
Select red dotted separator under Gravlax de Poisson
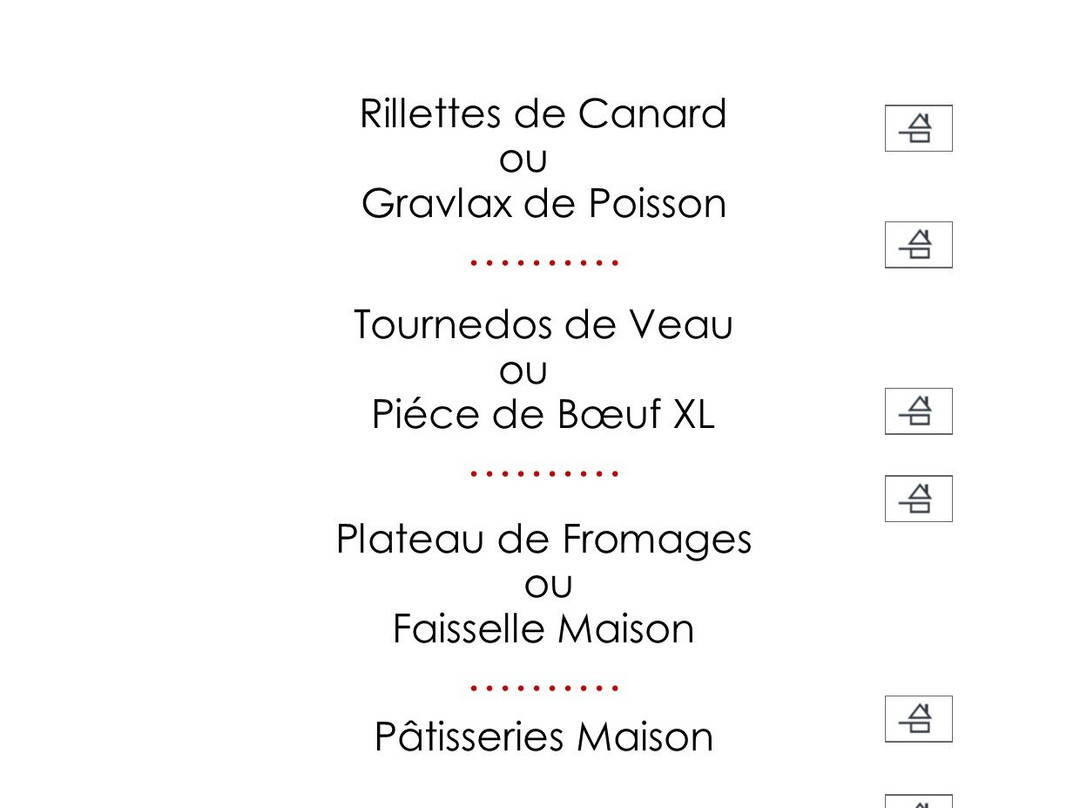544,262
